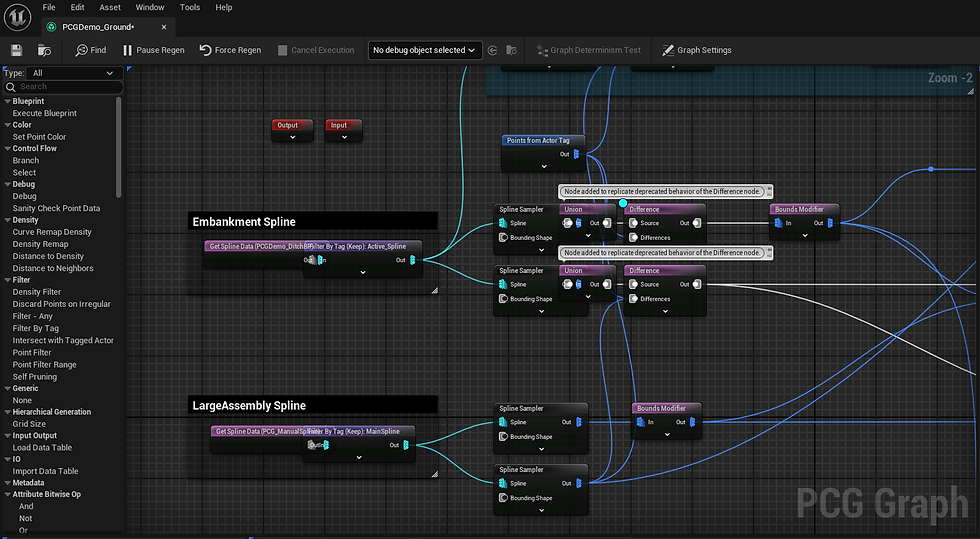
Task: Open the Help menu
Action: (224, 8)
